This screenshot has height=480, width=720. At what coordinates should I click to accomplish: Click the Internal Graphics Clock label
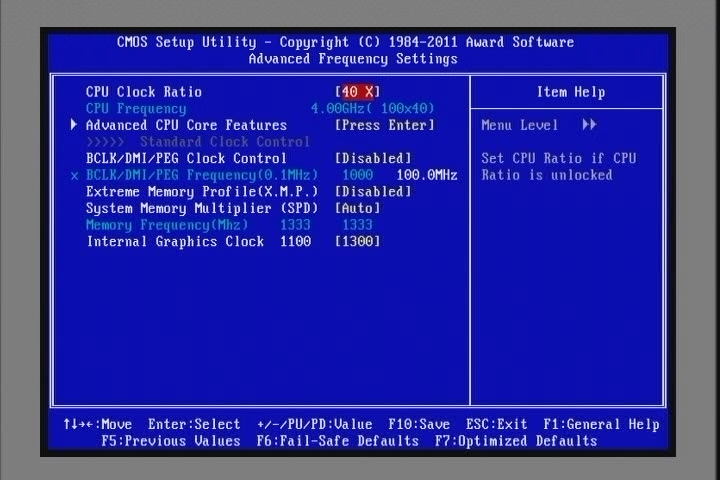point(175,242)
